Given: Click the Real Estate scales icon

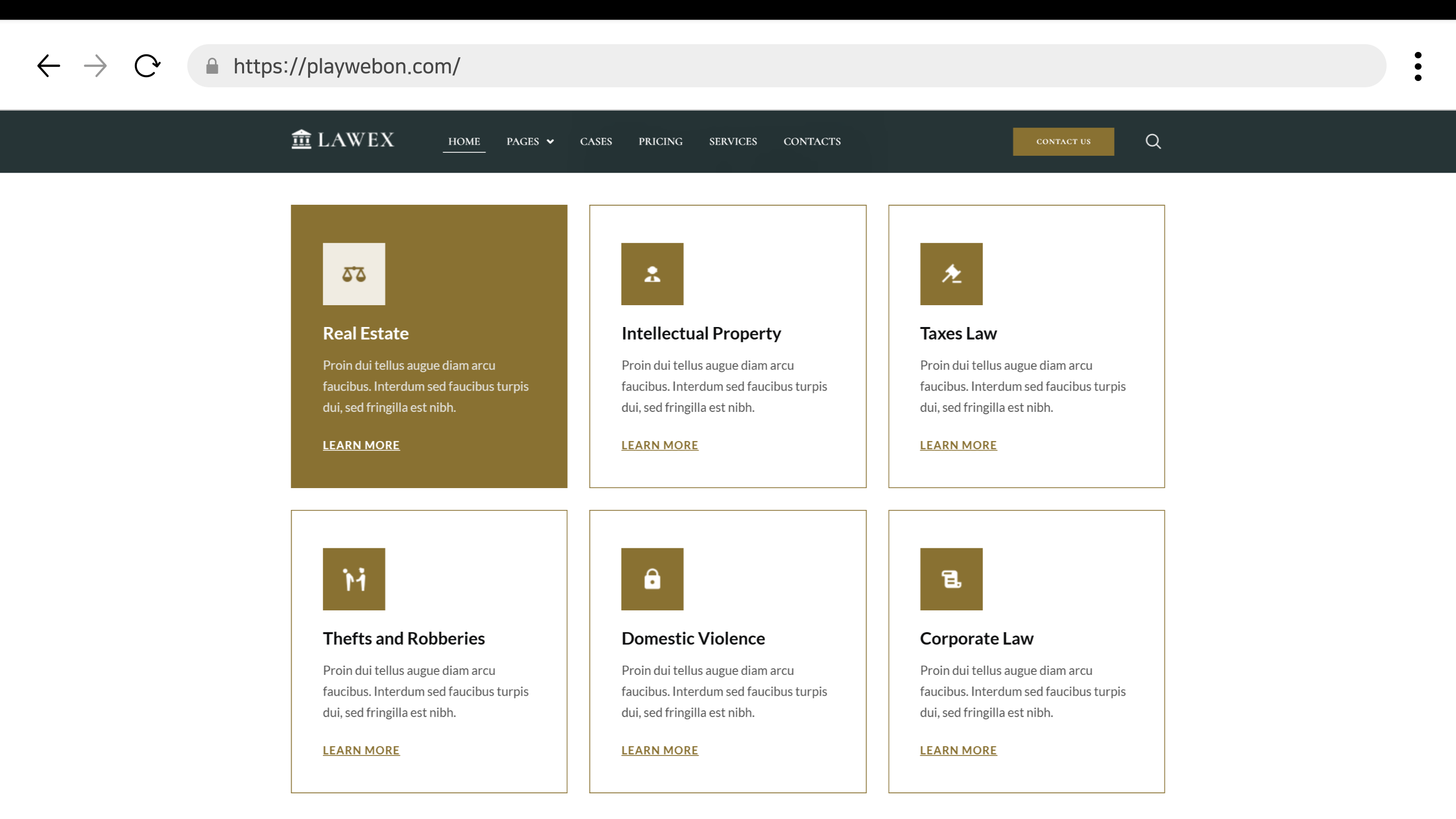Looking at the screenshot, I should coord(354,274).
